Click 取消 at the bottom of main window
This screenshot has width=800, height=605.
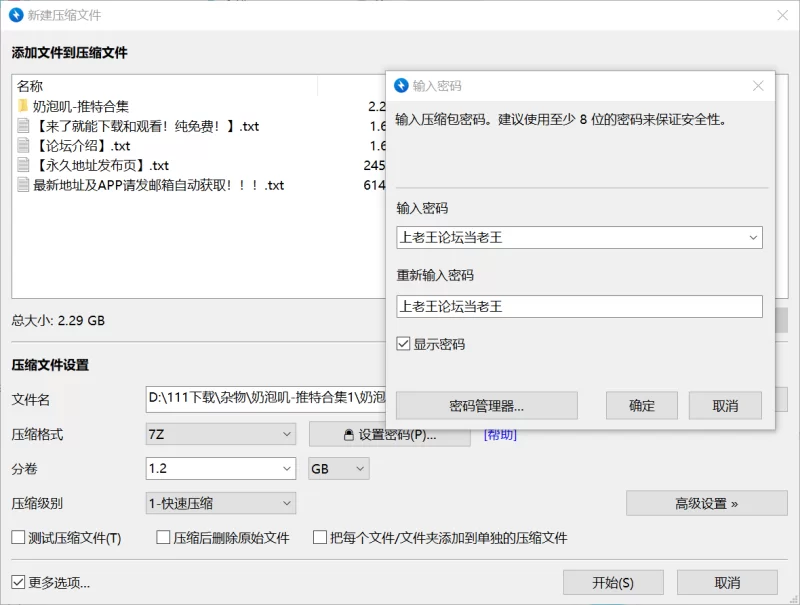(x=727, y=583)
